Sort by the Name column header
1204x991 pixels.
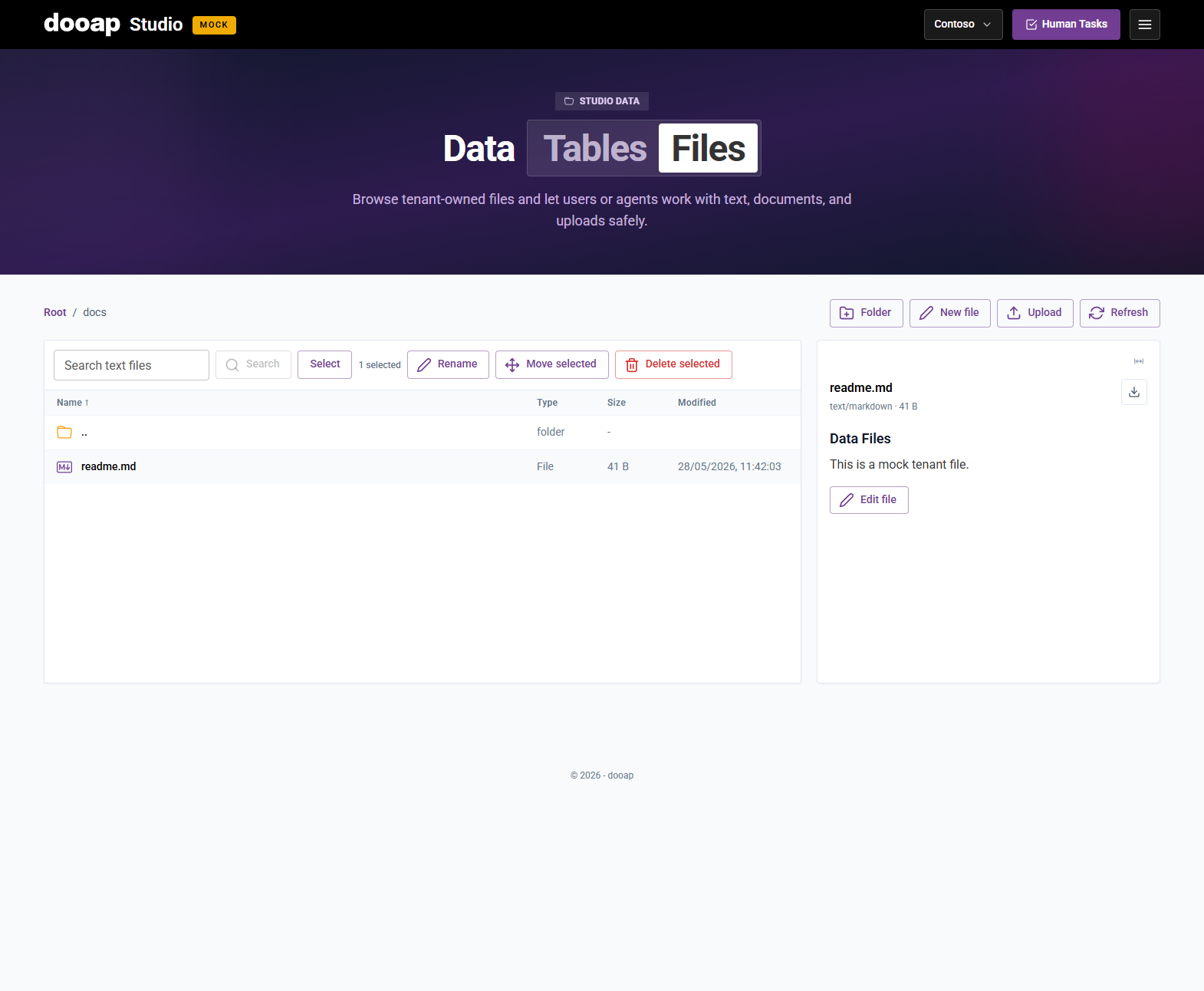(x=73, y=403)
